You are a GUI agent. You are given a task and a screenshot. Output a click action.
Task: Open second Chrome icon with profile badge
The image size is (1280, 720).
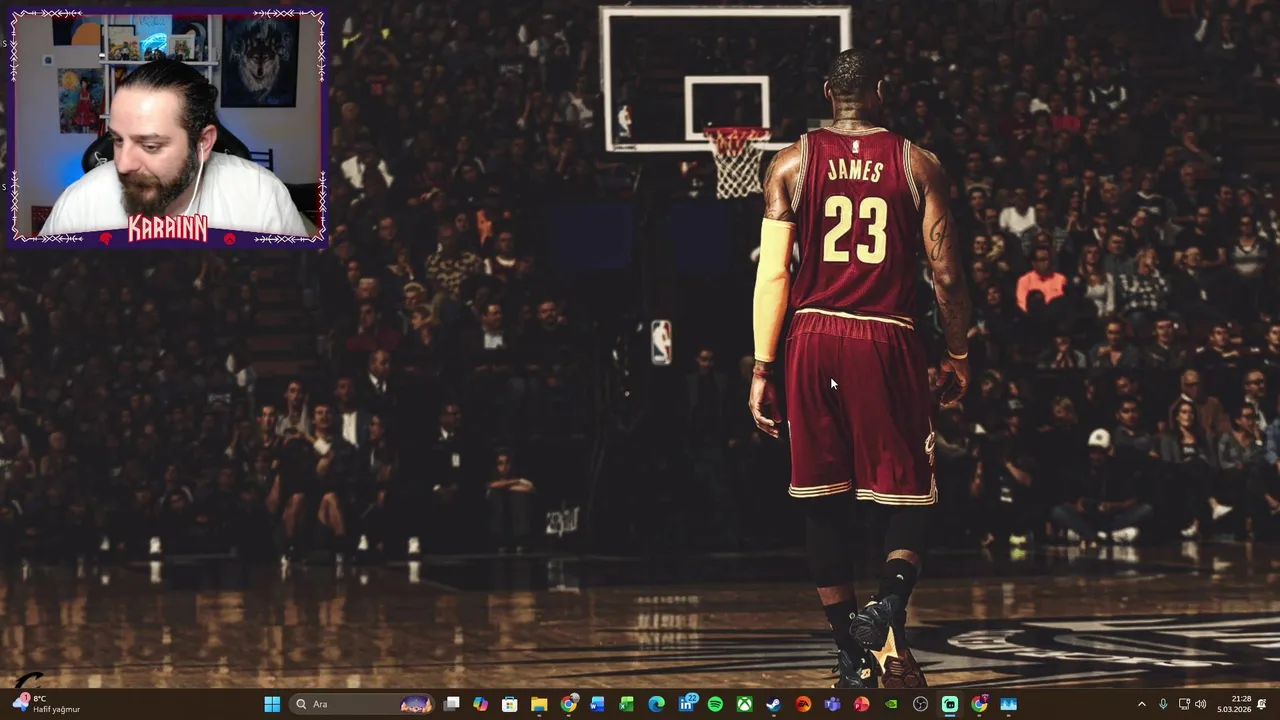pos(979,704)
